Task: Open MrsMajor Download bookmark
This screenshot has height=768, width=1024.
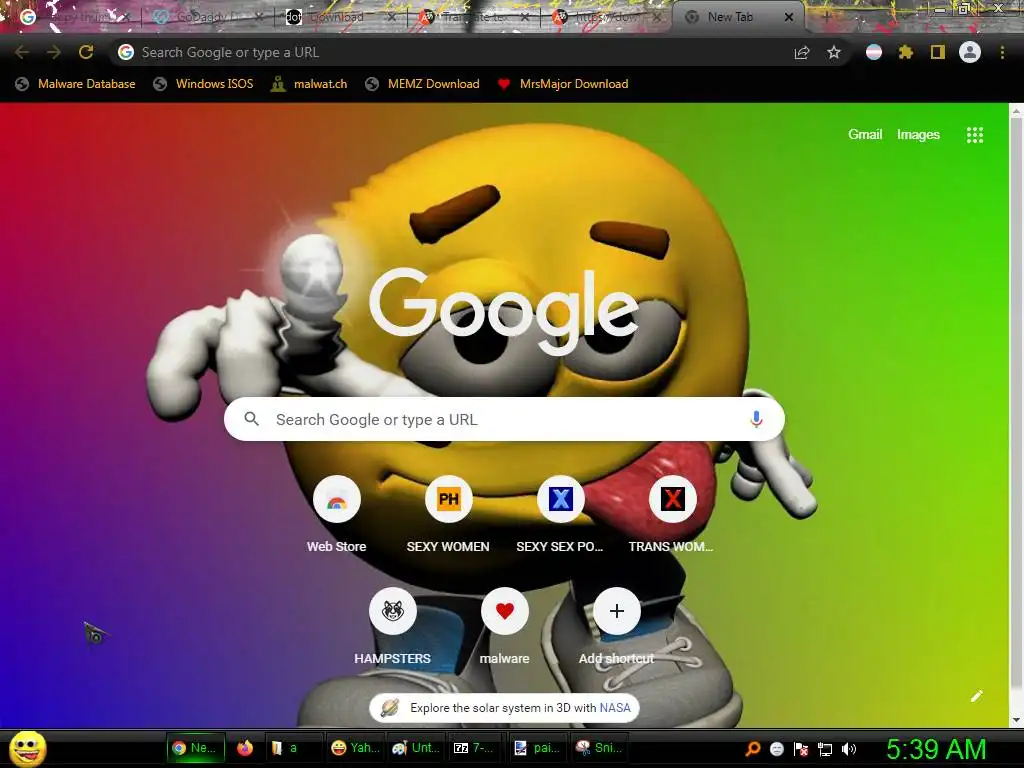Action: (x=563, y=84)
